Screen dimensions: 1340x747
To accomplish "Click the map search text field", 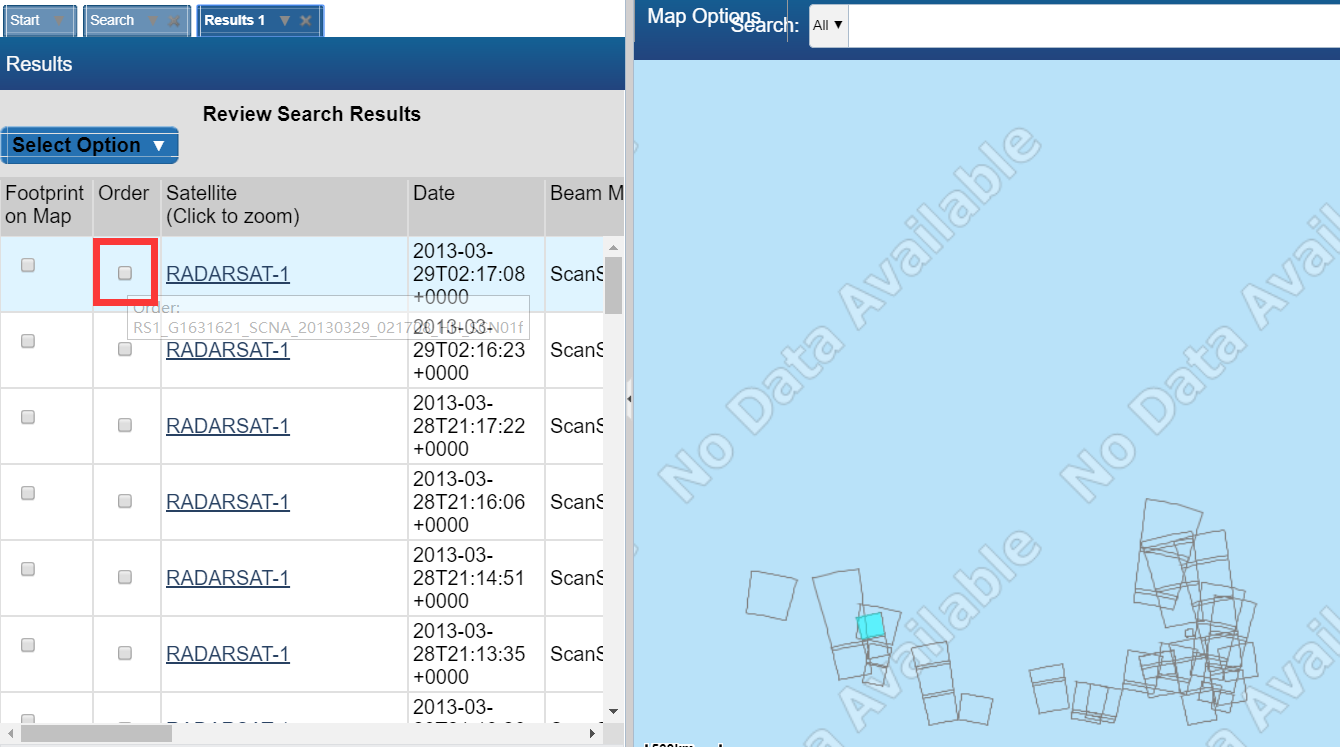I will coord(1094,25).
